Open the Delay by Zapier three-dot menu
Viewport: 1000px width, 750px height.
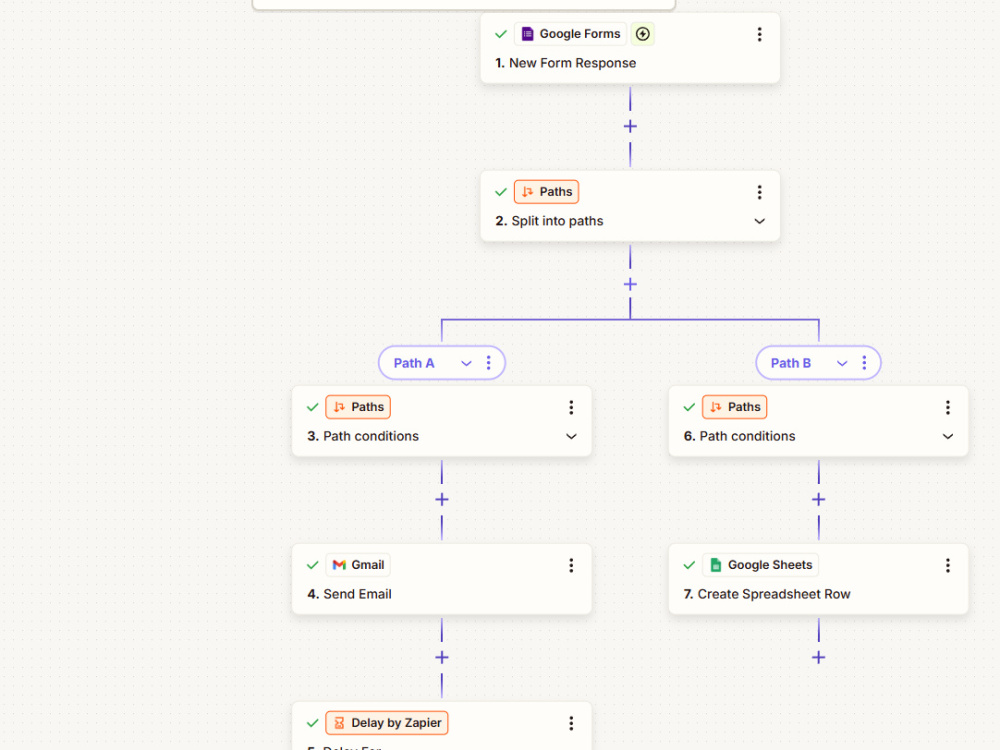(x=571, y=723)
